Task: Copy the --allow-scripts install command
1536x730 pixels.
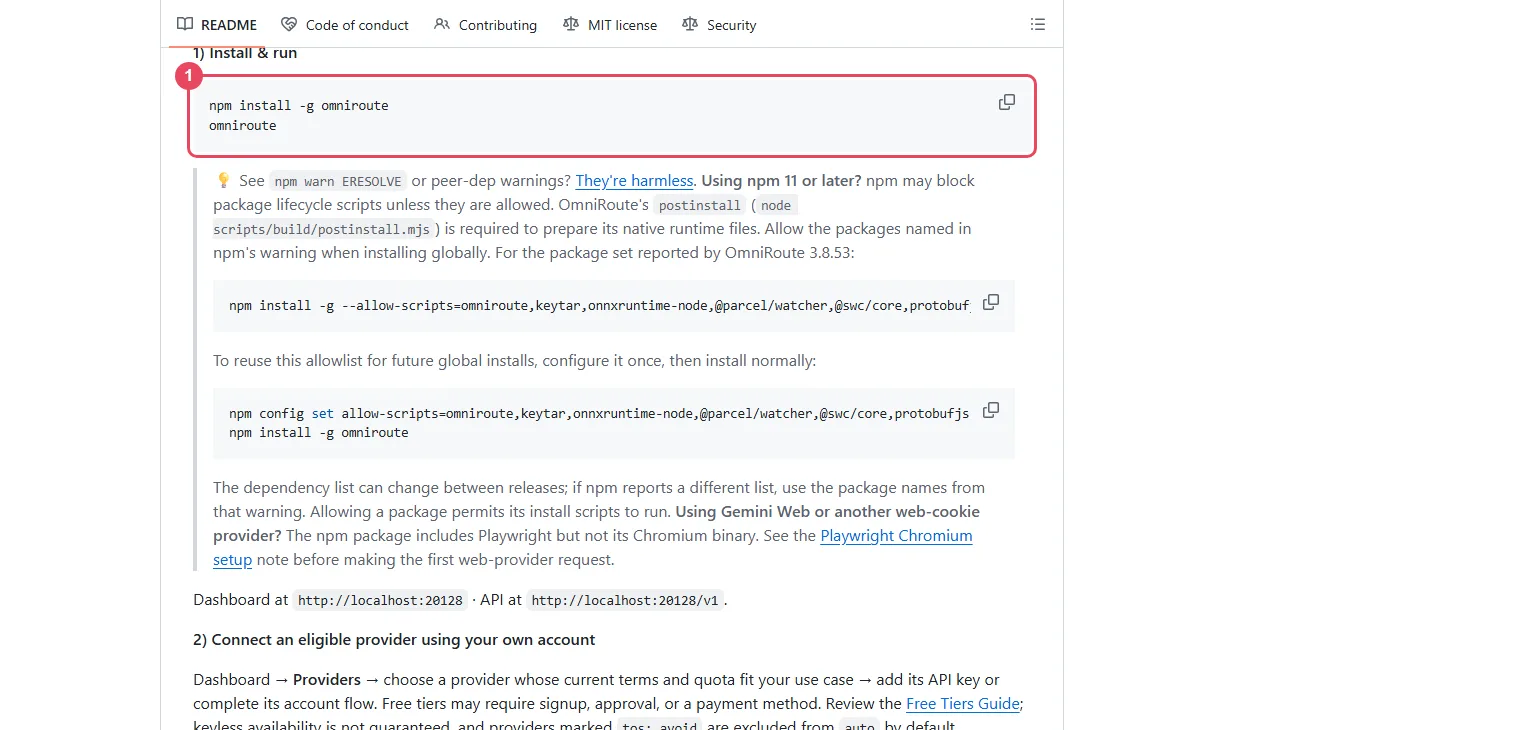Action: coord(991,302)
